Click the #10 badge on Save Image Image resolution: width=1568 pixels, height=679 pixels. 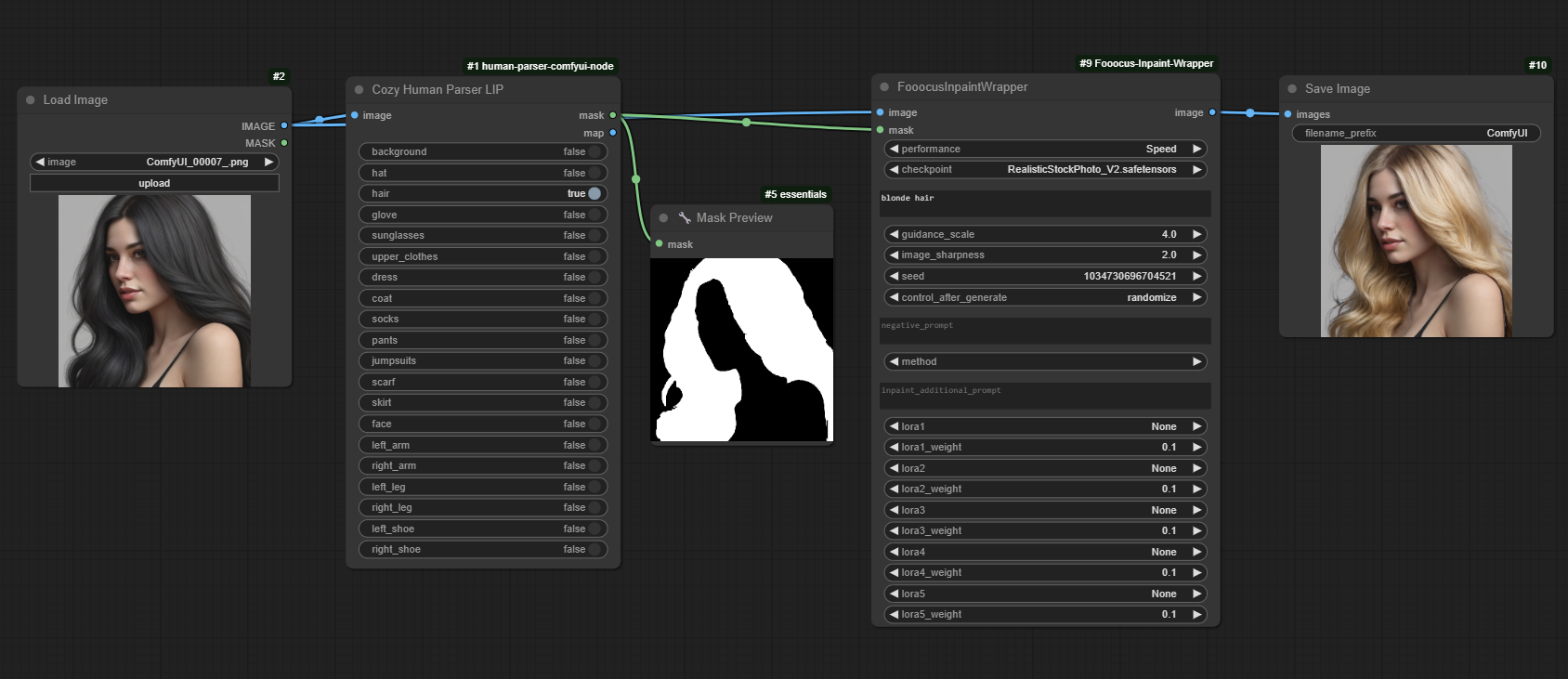pyautogui.click(x=1537, y=65)
